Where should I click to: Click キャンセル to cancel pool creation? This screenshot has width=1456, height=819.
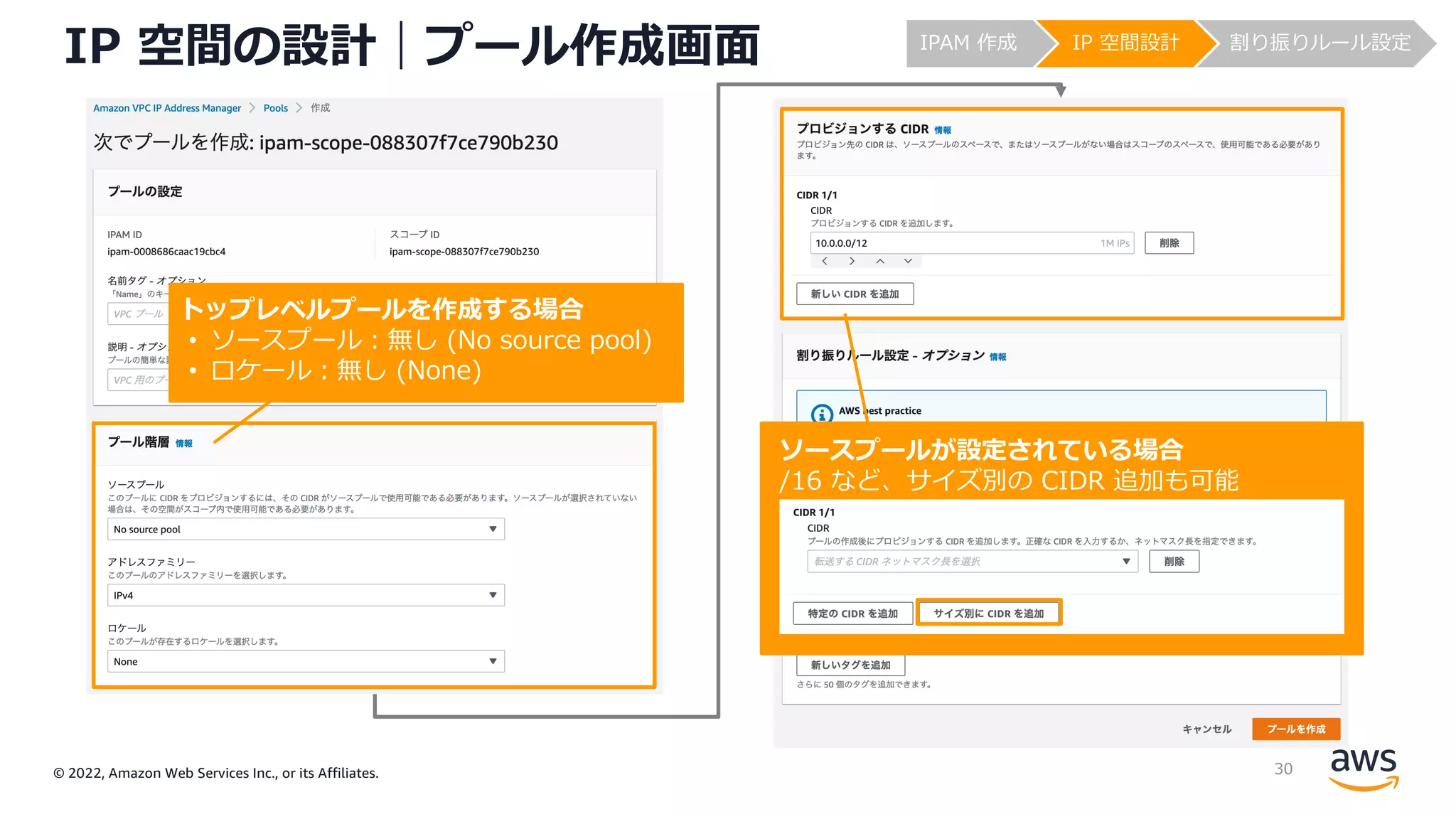click(x=1206, y=729)
